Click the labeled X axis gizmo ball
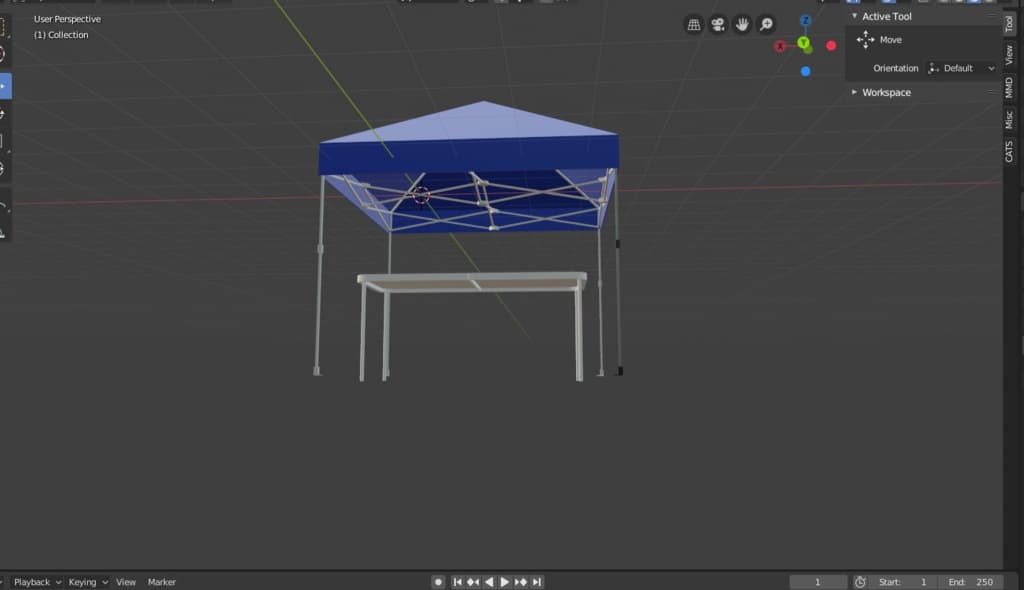Screen dimensions: 1024x590 (x=780, y=46)
